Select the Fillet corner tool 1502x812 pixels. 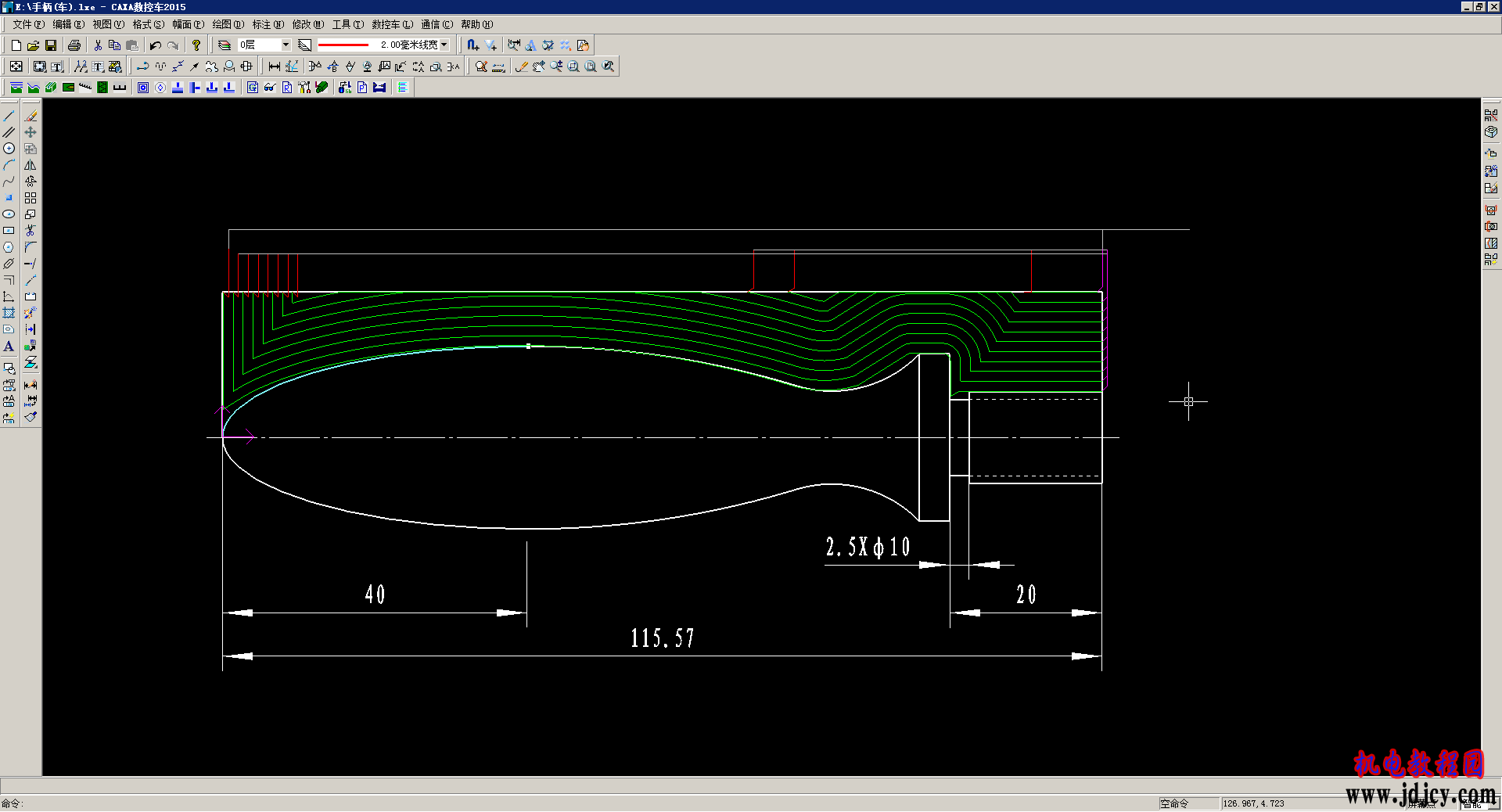tap(31, 247)
